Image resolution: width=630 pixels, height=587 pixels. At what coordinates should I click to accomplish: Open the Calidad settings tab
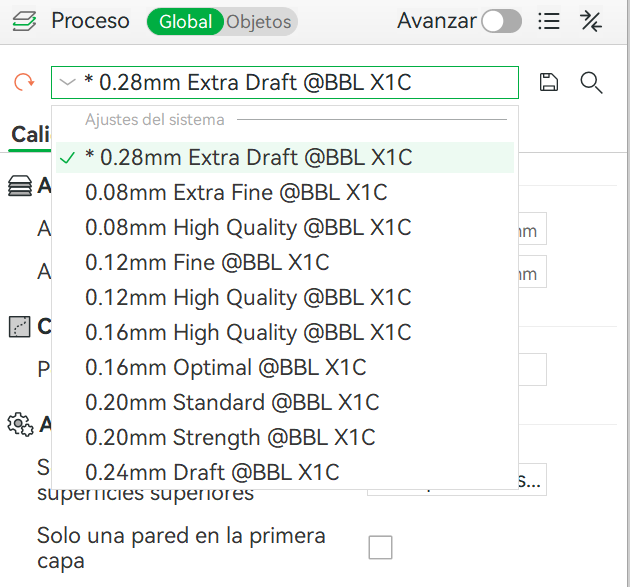[30, 135]
